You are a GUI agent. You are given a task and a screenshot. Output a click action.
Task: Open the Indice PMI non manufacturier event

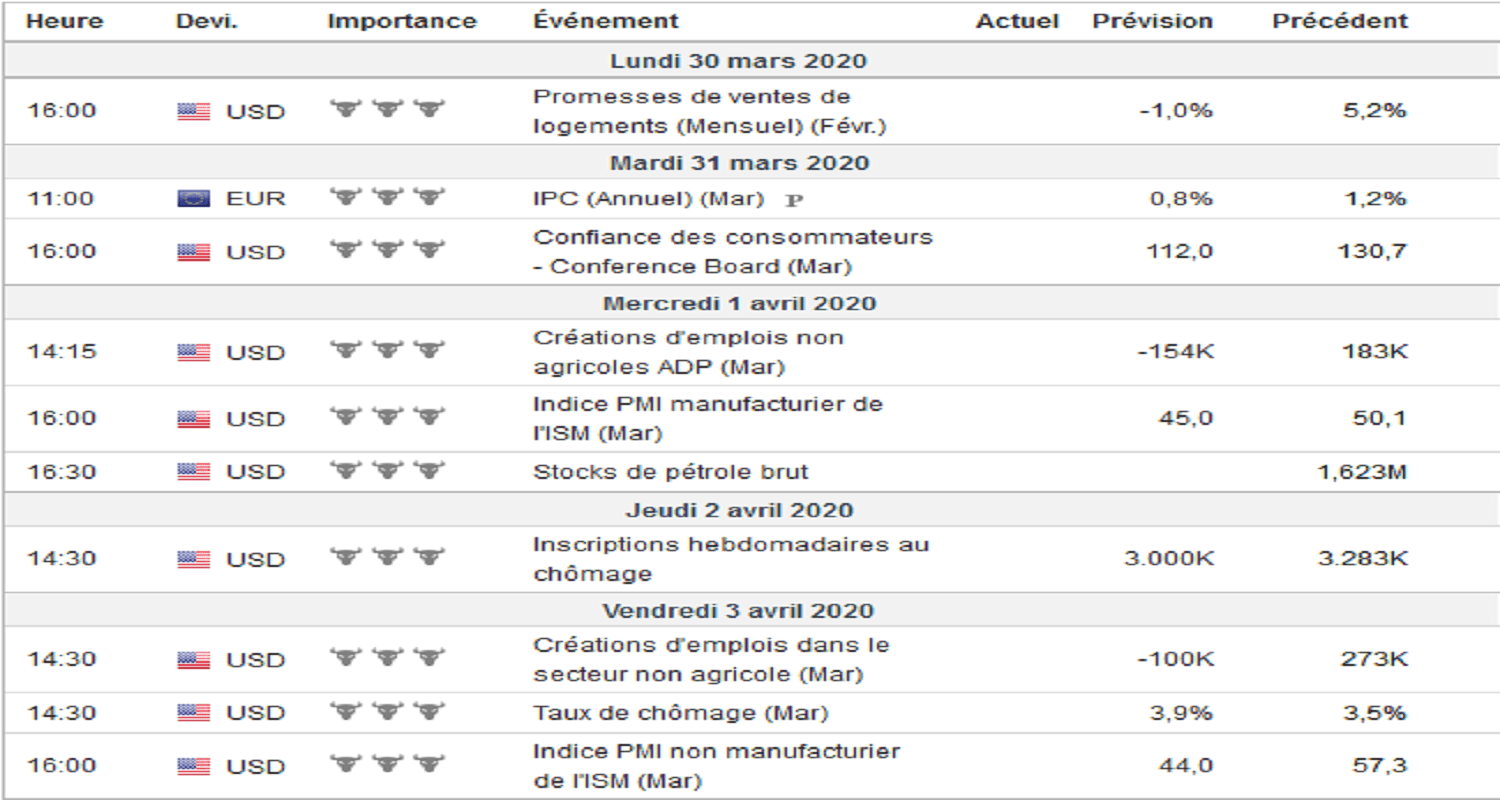[716, 765]
